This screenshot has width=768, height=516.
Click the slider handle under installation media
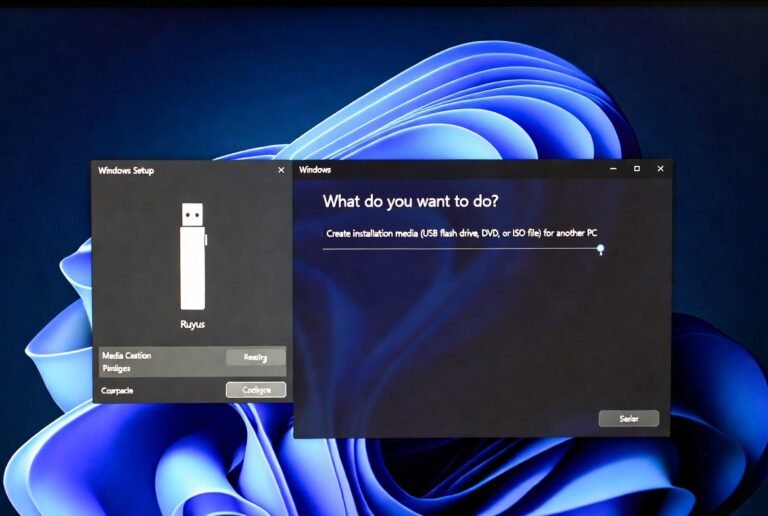(600, 250)
